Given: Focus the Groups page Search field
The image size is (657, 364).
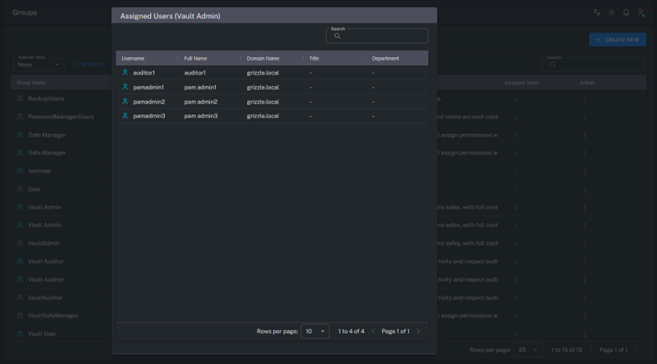Looking at the screenshot, I should pos(593,65).
